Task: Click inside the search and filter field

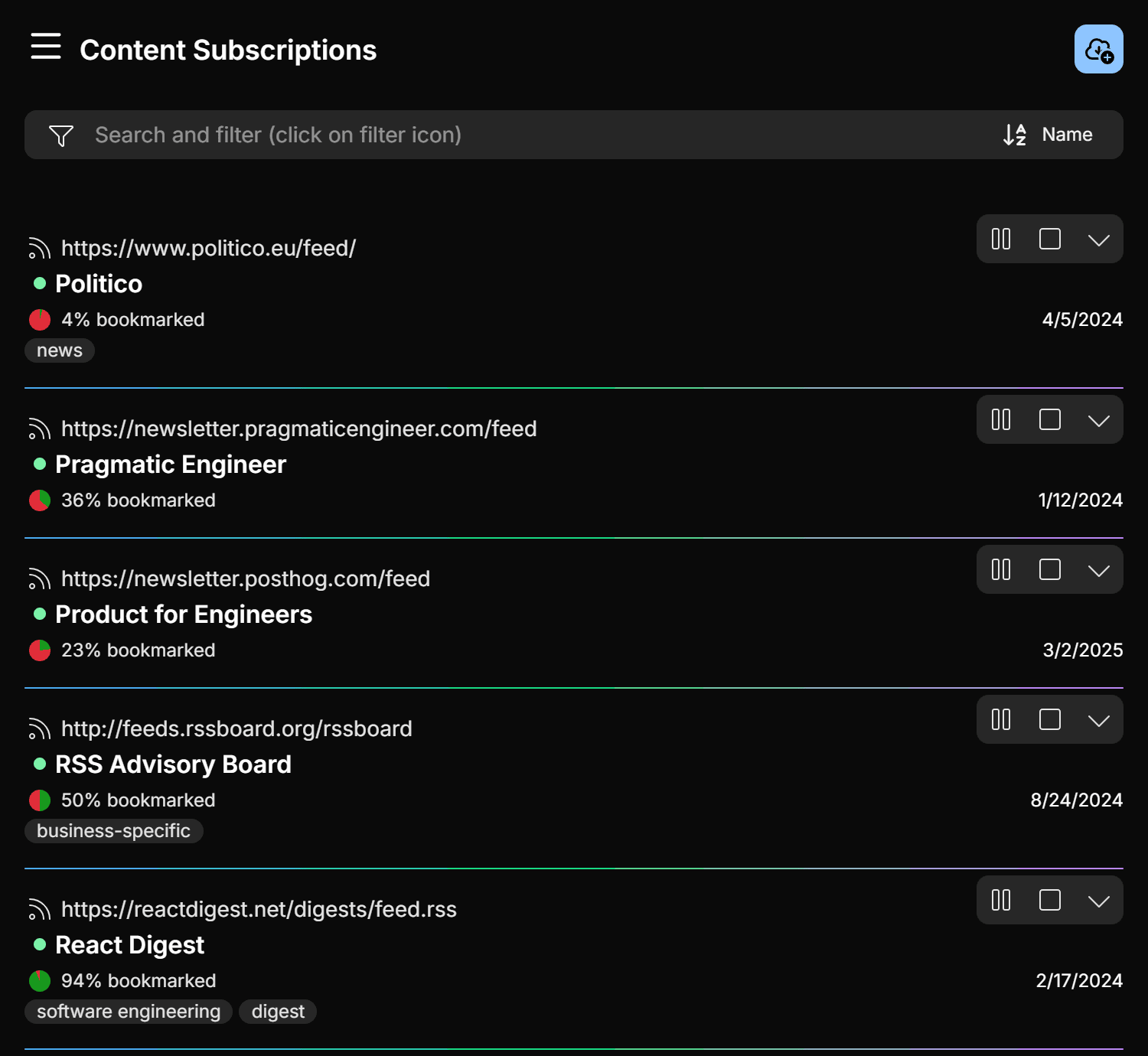Action: [x=459, y=135]
